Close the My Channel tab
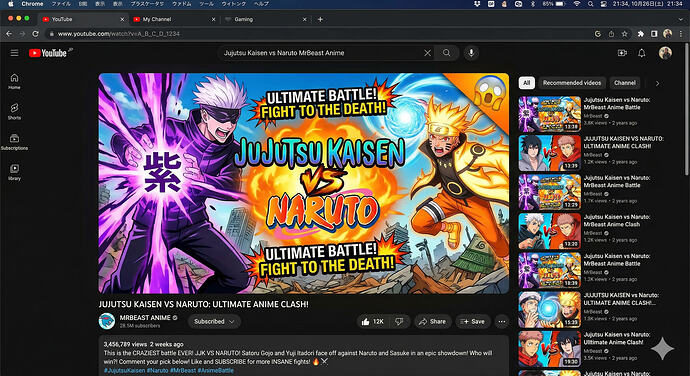The image size is (690, 376). click(213, 19)
